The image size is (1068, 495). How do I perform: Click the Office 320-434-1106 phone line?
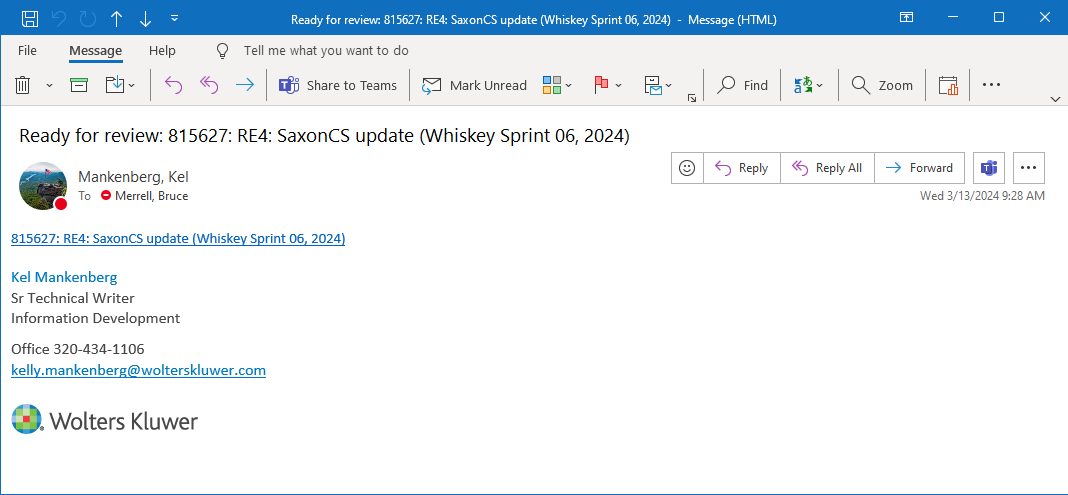click(78, 349)
